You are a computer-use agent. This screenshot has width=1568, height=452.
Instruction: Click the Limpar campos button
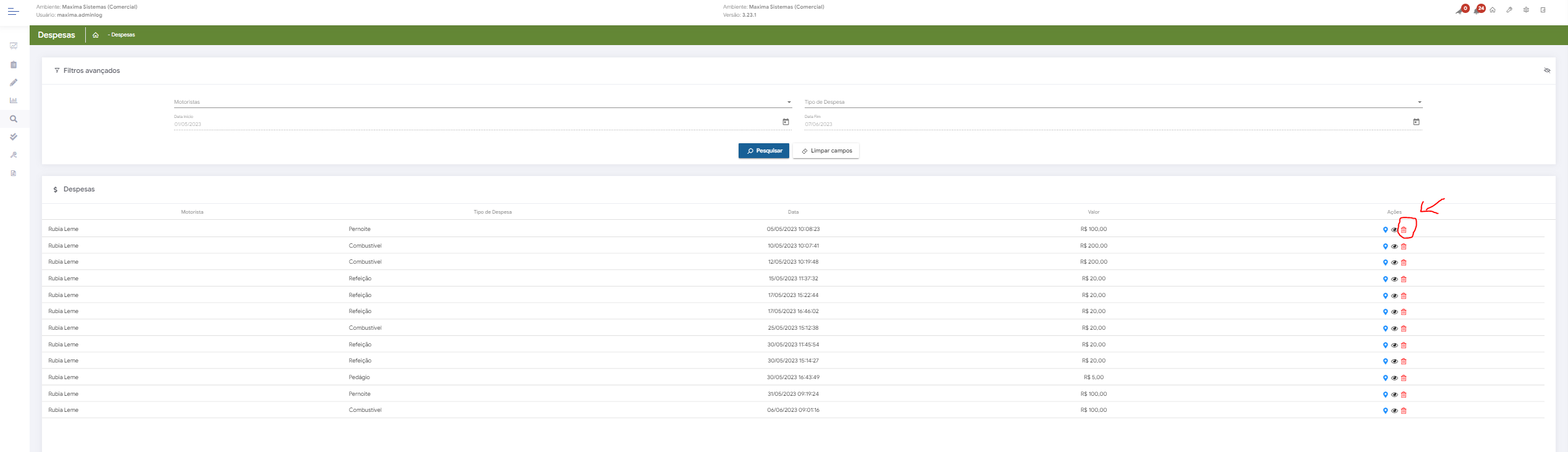[x=826, y=151]
